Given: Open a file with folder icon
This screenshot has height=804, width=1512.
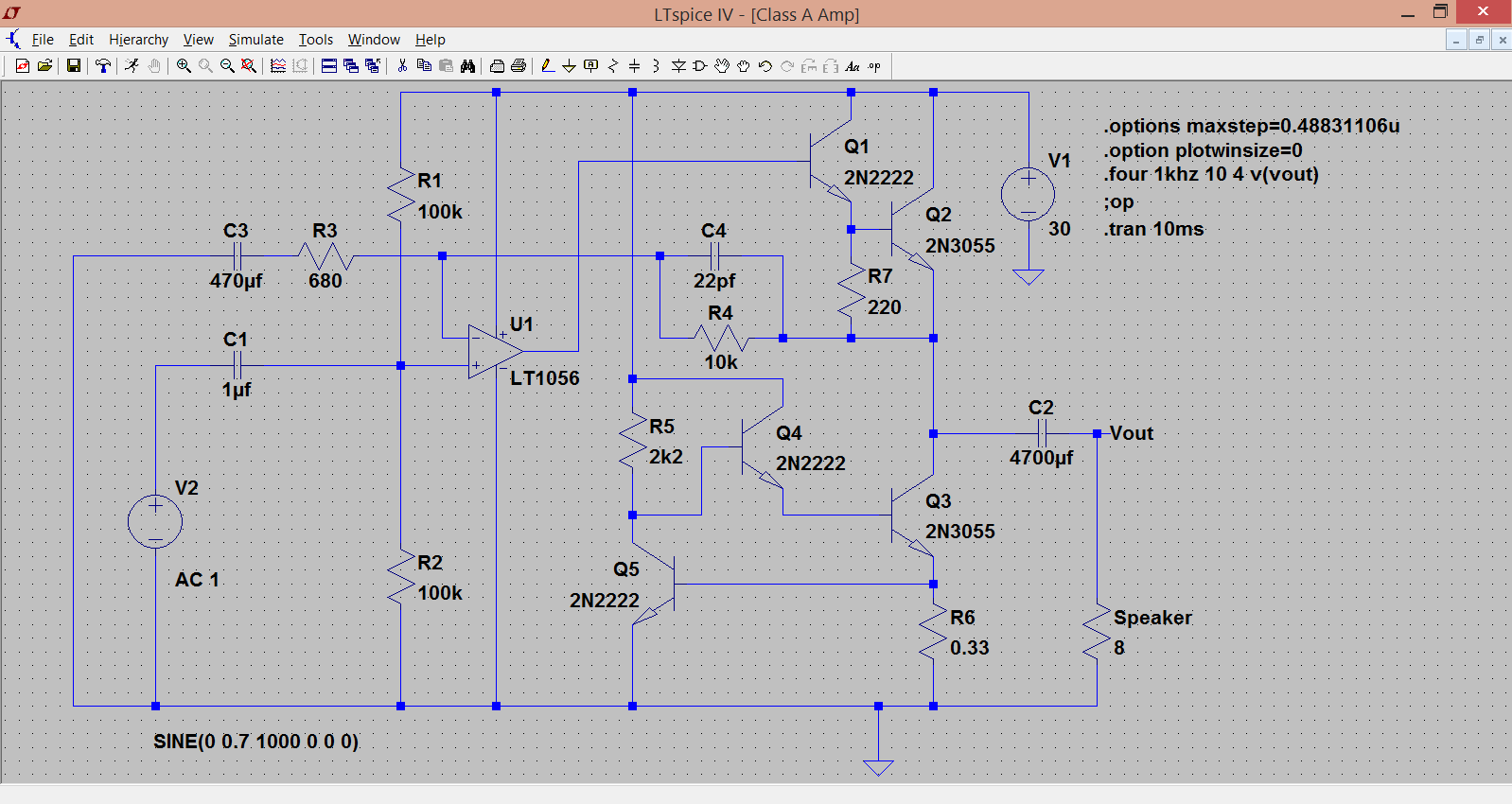Looking at the screenshot, I should point(44,66).
